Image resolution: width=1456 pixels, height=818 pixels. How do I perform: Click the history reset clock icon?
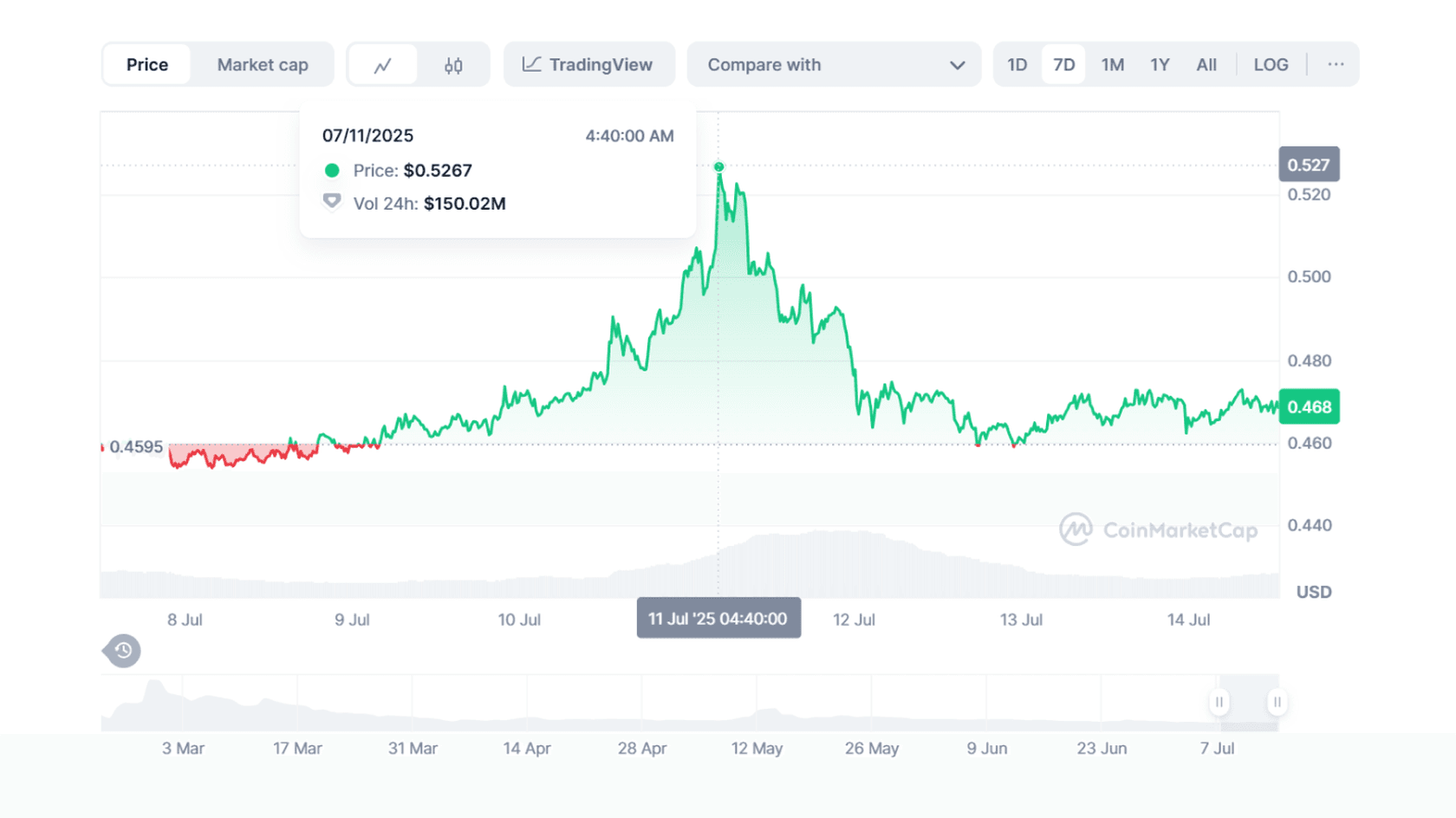click(122, 651)
